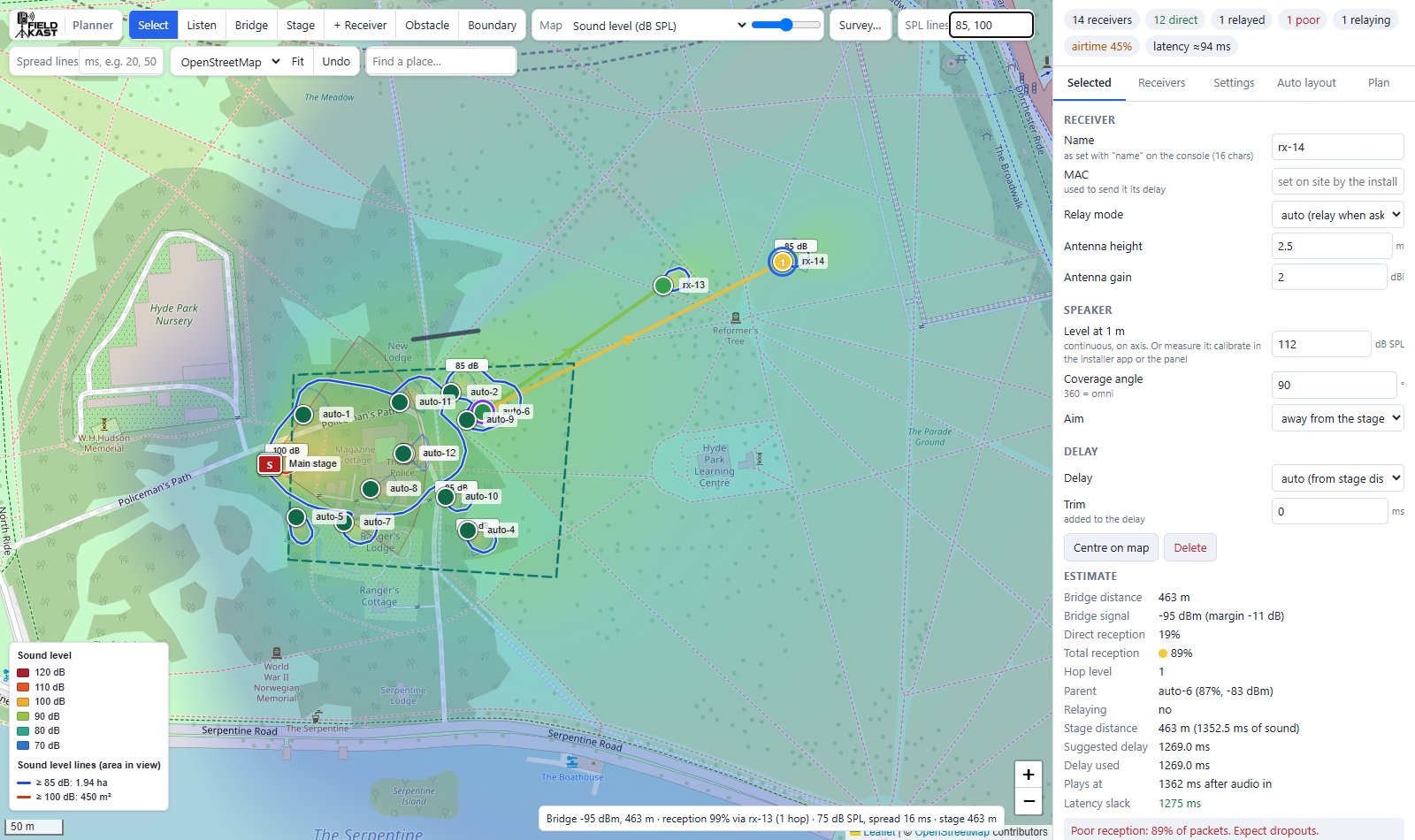The image size is (1415, 840).
Task: Select the auto-8 receiver marker
Action: pos(371,489)
